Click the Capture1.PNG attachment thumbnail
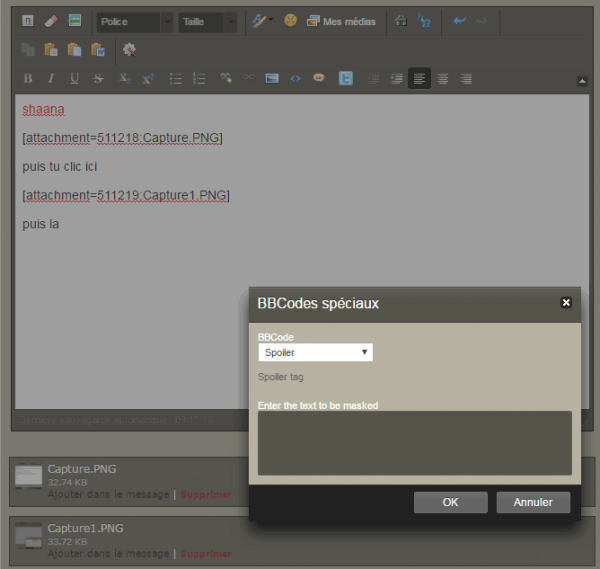This screenshot has width=600, height=569. tap(28, 535)
